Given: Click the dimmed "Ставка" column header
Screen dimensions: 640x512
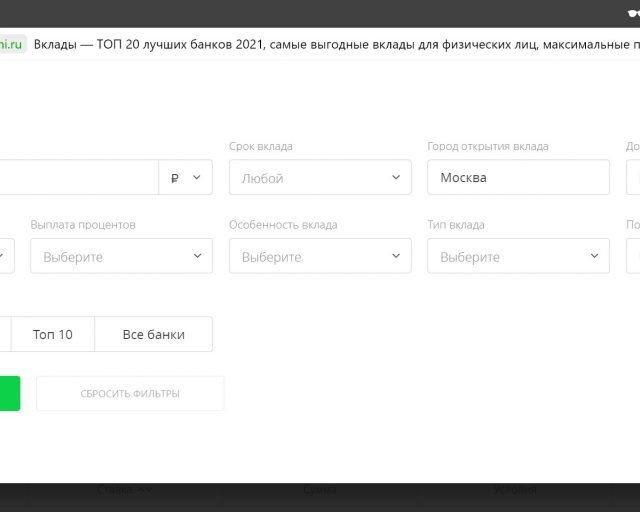Looking at the screenshot, I should pyautogui.click(x=125, y=490).
